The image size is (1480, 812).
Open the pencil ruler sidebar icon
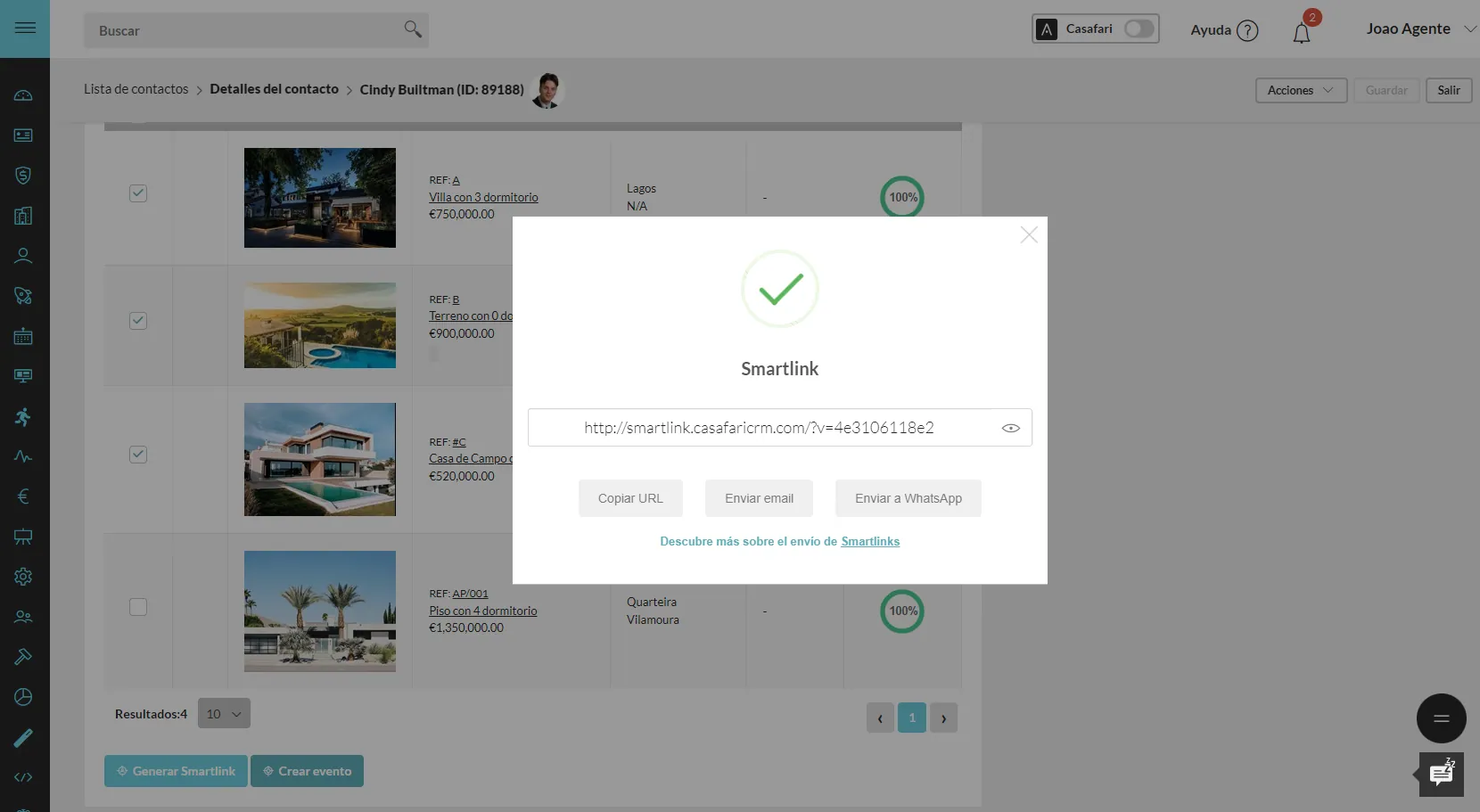point(23,737)
